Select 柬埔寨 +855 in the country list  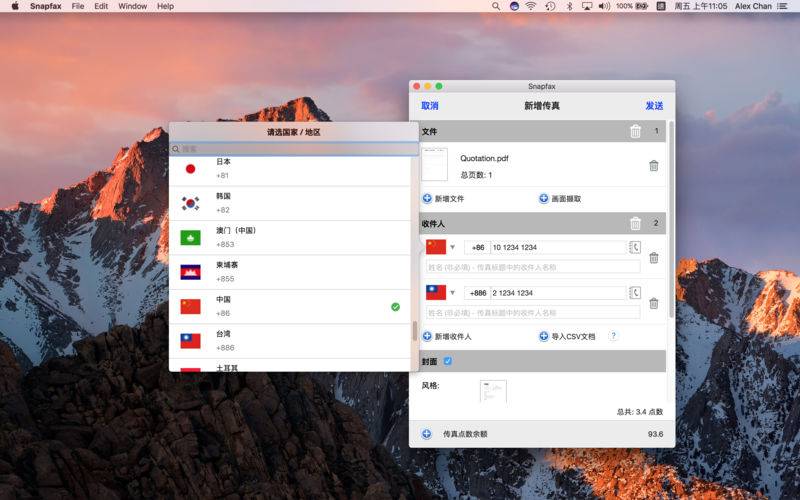(x=290, y=272)
